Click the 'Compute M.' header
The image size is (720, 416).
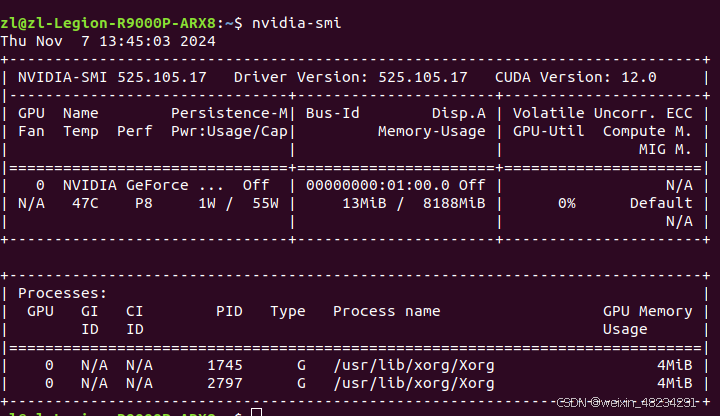pos(647,132)
